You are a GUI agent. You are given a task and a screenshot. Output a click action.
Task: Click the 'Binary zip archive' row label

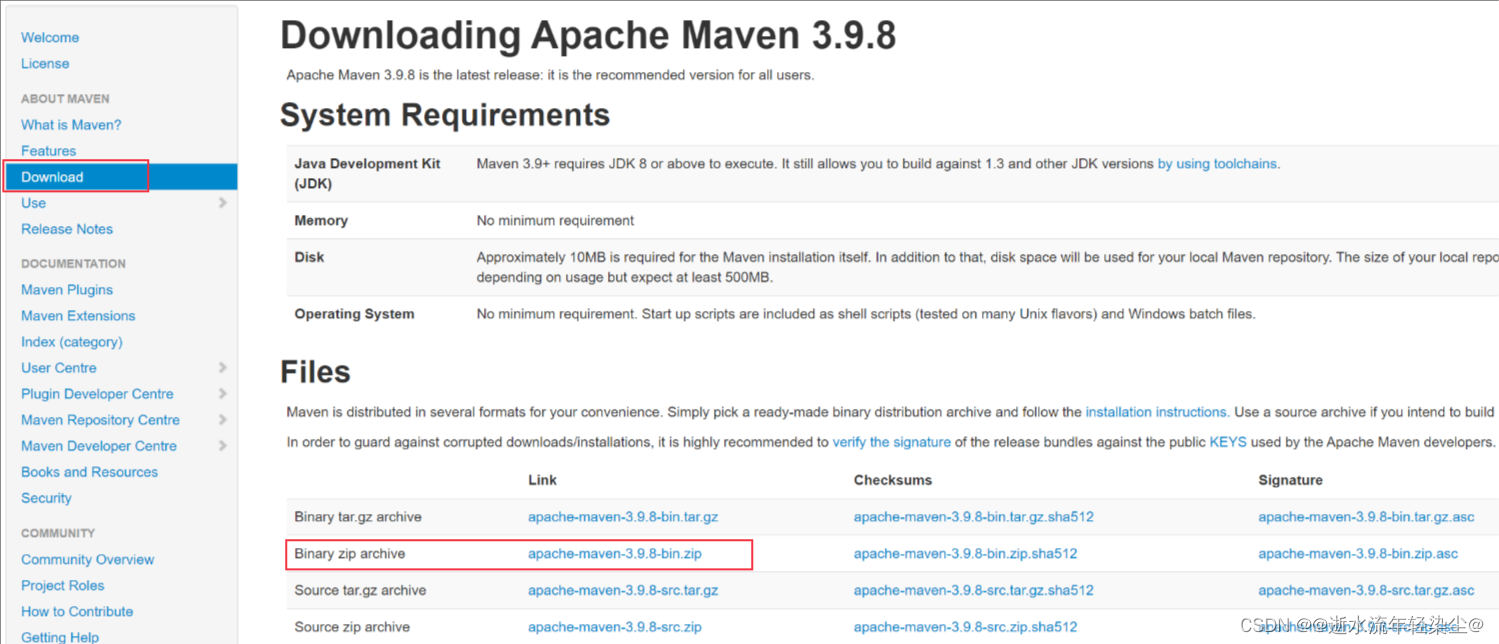tap(350, 554)
